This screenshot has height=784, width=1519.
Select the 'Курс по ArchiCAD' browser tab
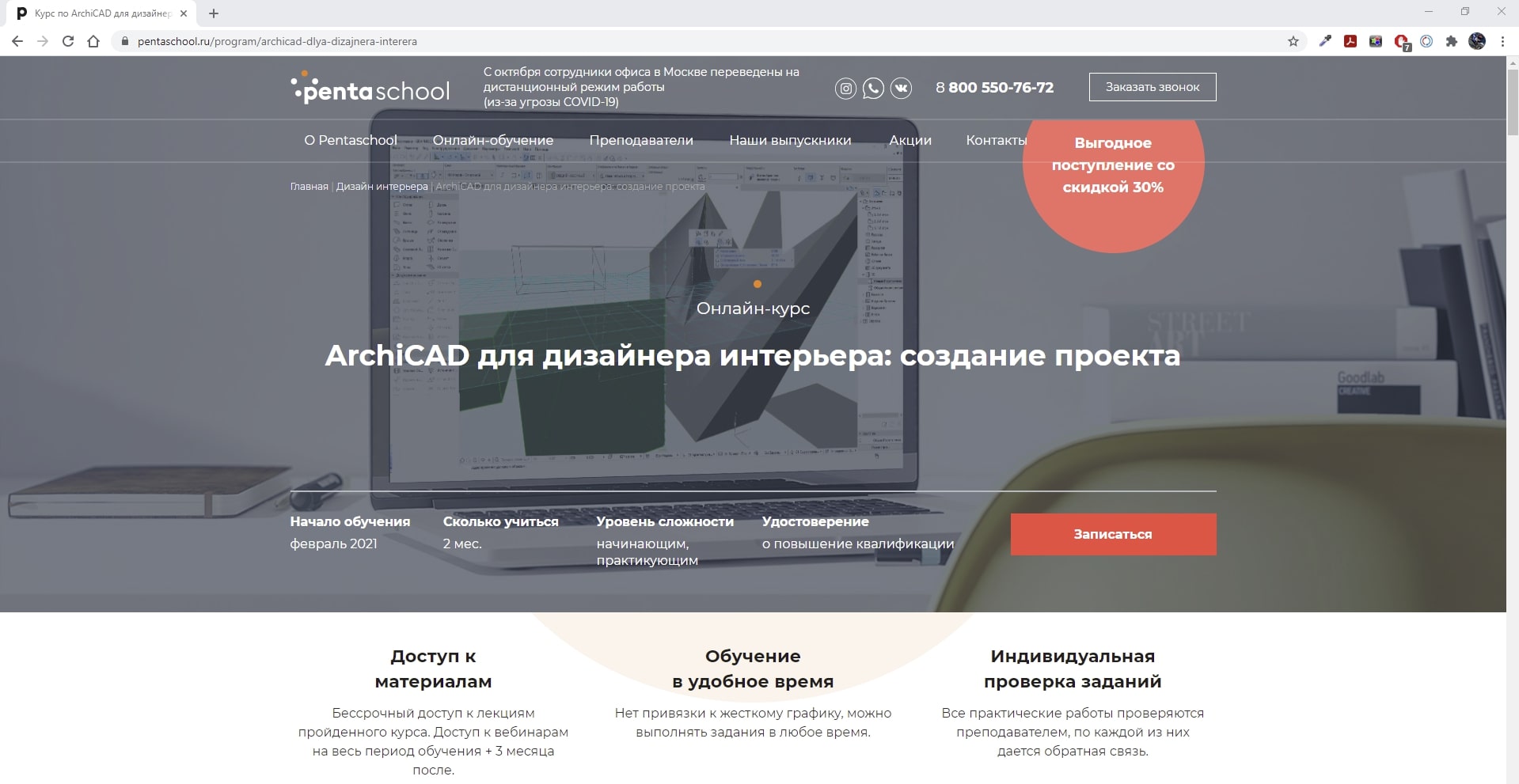101,13
